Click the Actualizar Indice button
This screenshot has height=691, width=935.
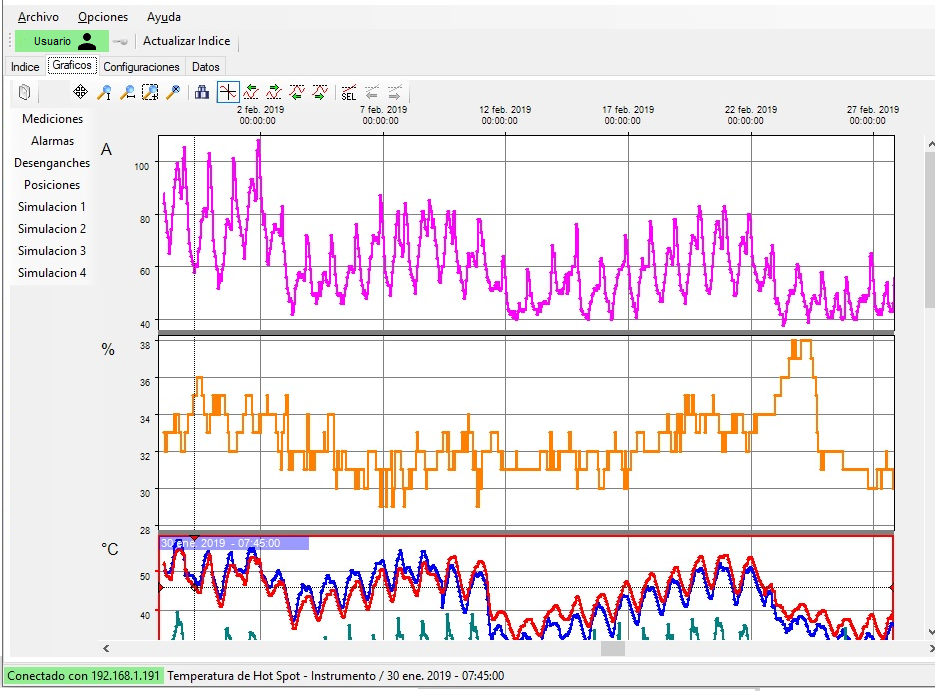186,41
